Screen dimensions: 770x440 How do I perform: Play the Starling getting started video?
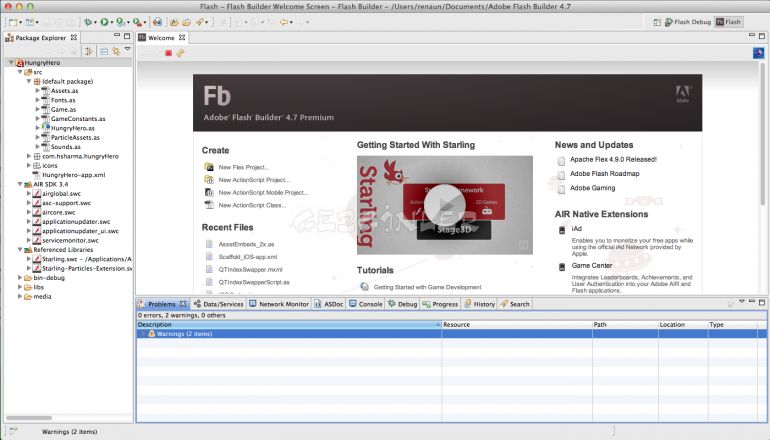pyautogui.click(x=445, y=205)
